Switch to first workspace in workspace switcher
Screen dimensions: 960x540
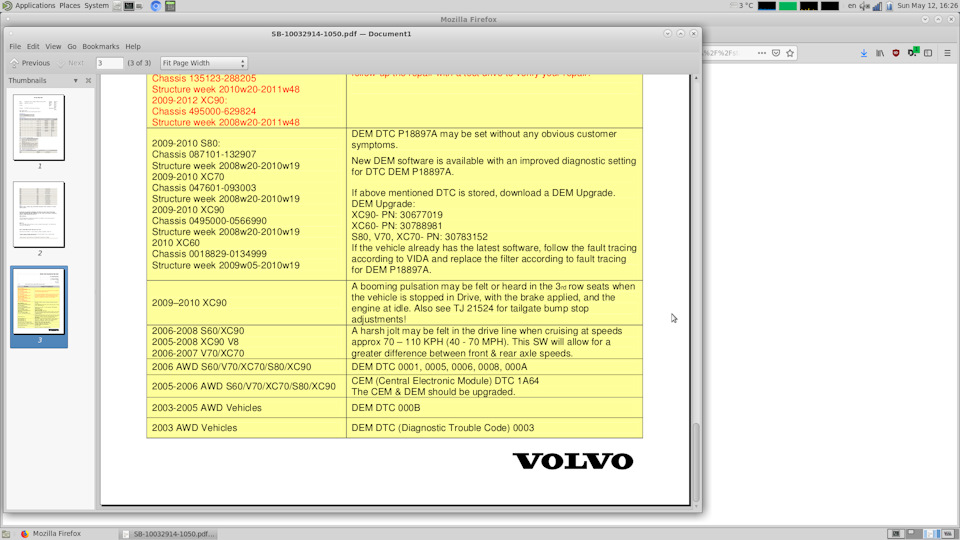[x=896, y=534]
